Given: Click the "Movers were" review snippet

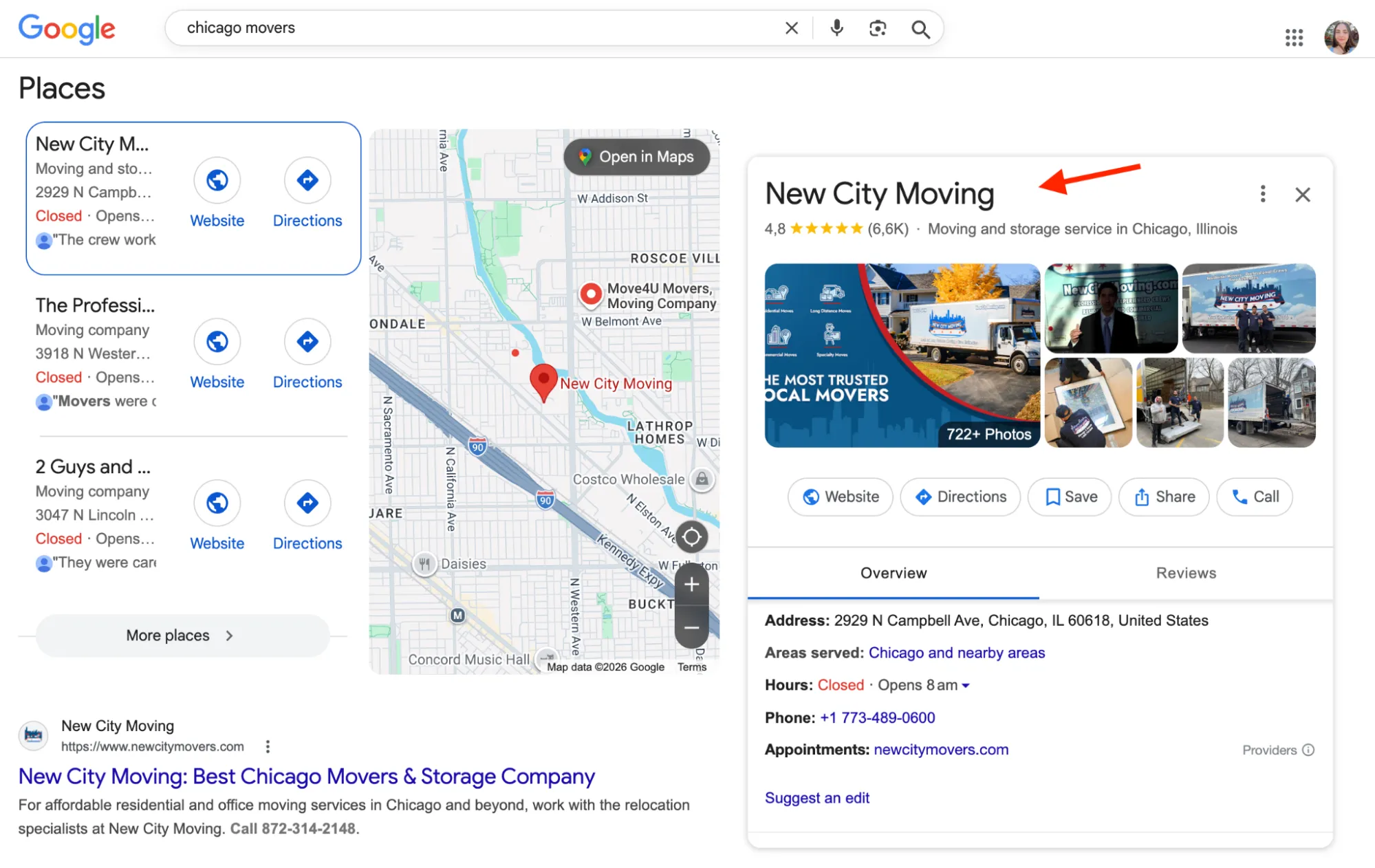Looking at the screenshot, I should point(104,402).
